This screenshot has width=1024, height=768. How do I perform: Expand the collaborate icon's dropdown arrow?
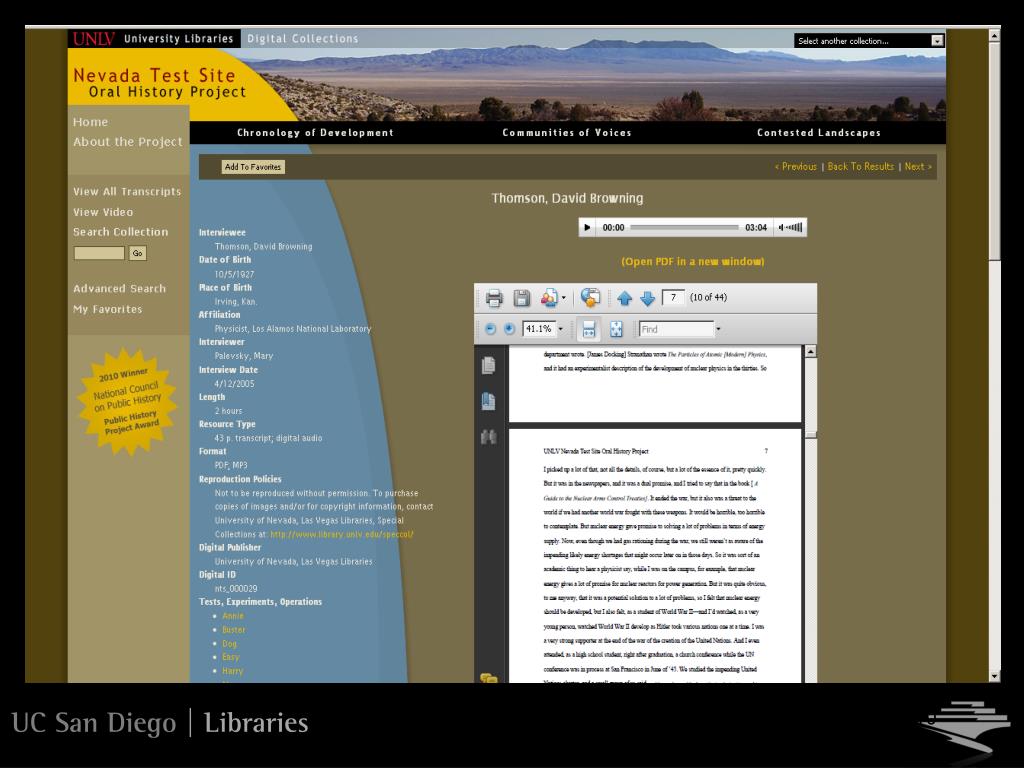point(564,298)
